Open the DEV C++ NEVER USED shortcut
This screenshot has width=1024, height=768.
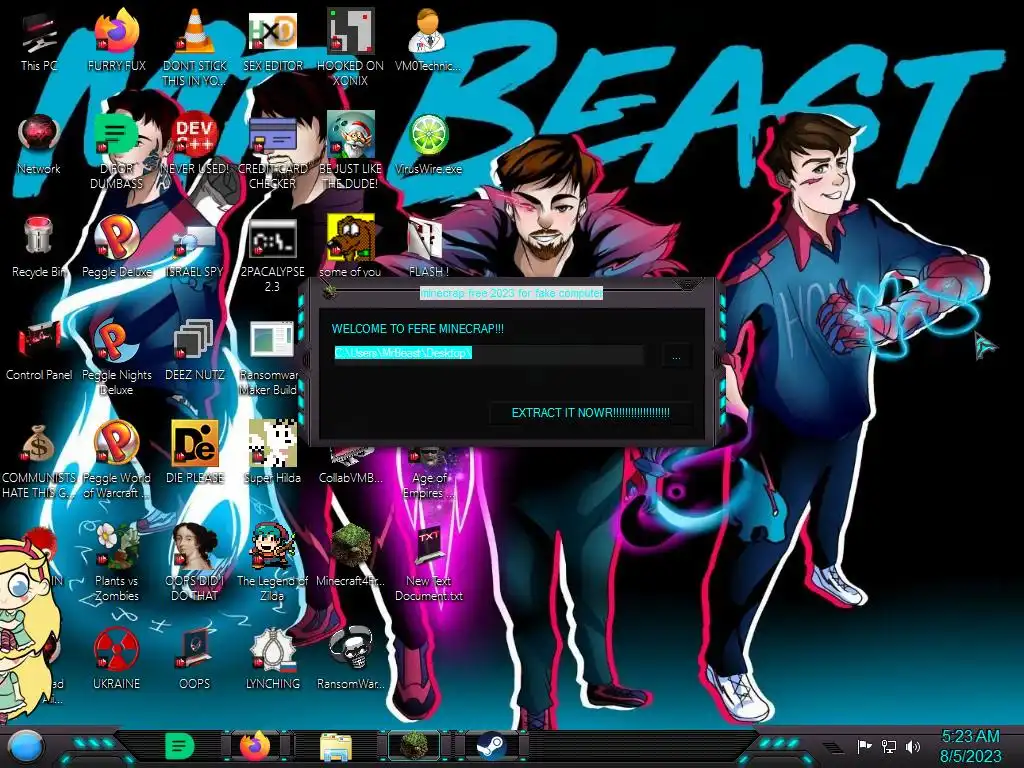pos(194,136)
